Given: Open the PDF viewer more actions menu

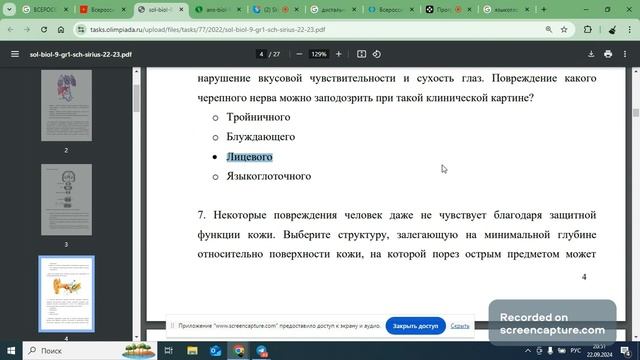Looking at the screenshot, I should click(625, 54).
